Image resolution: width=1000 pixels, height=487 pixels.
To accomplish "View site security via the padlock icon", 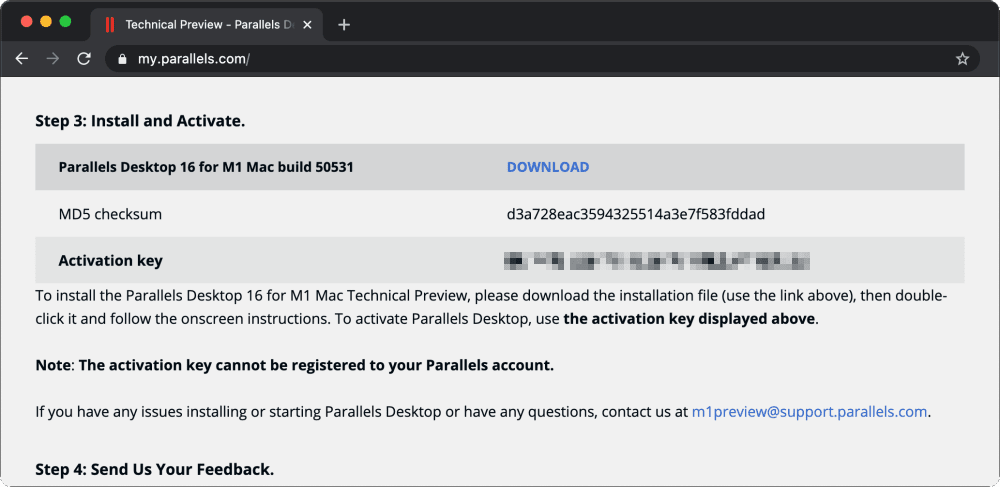I will 123,59.
